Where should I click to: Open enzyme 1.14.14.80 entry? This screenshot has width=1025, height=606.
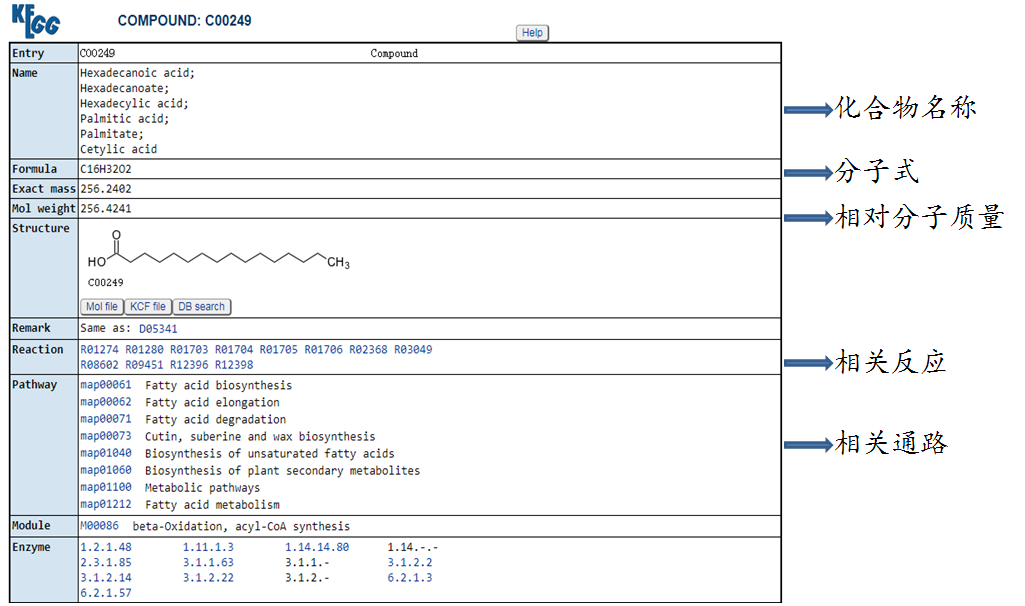coord(317,548)
